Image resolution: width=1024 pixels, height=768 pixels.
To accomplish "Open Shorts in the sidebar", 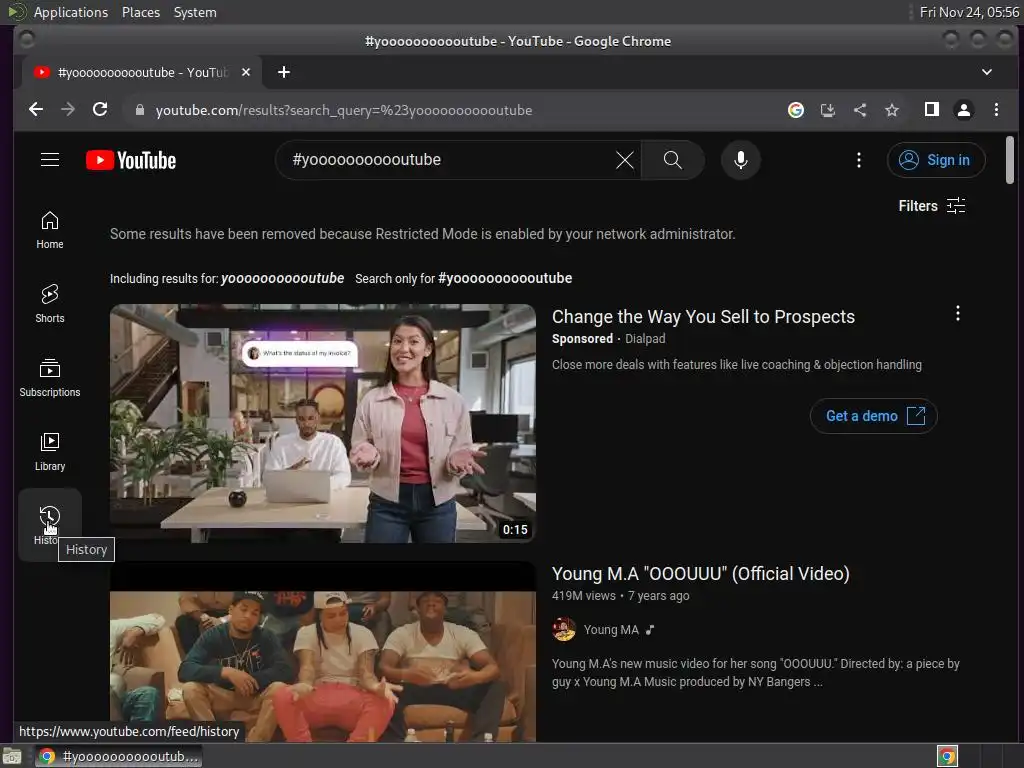I will (50, 304).
